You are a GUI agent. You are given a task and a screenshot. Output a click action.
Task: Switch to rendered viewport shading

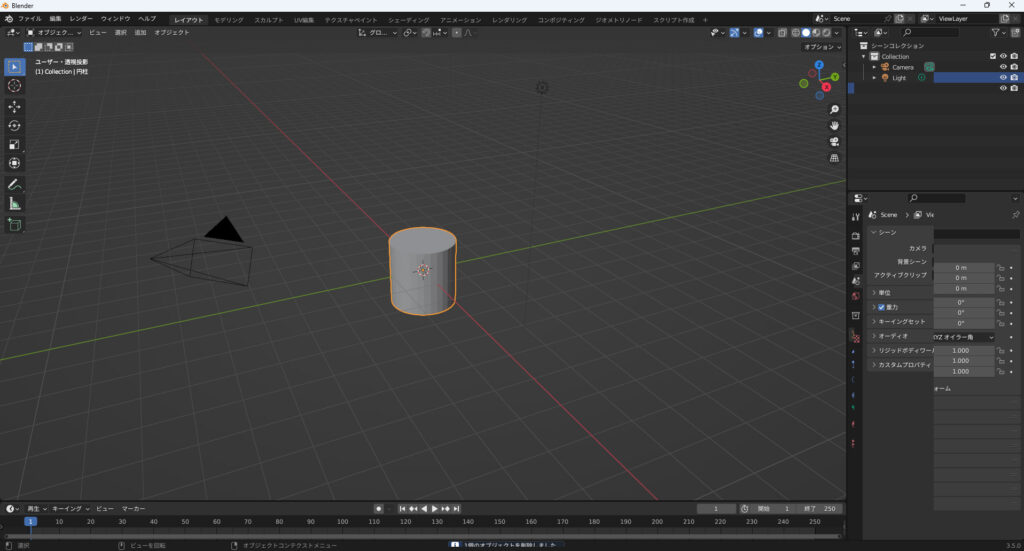[826, 33]
